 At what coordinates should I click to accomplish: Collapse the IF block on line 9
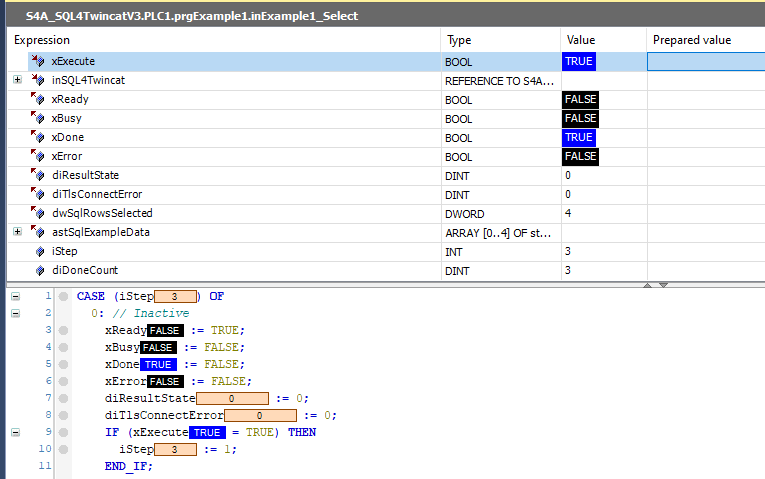[16, 432]
